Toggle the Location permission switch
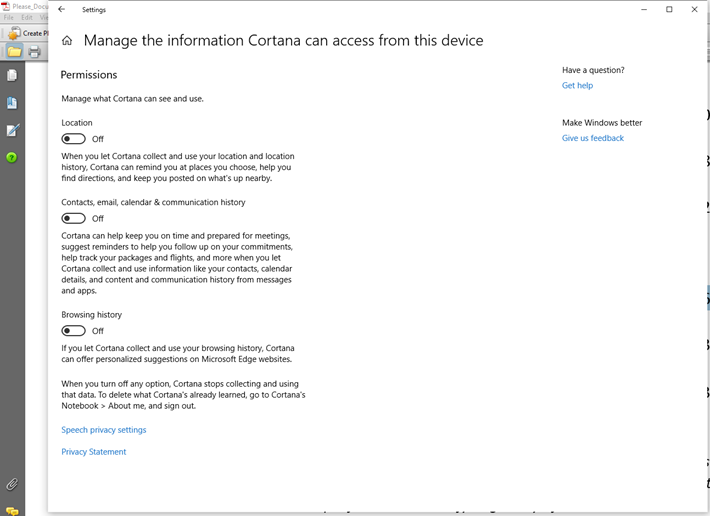This screenshot has width=710, height=516. pos(73,139)
